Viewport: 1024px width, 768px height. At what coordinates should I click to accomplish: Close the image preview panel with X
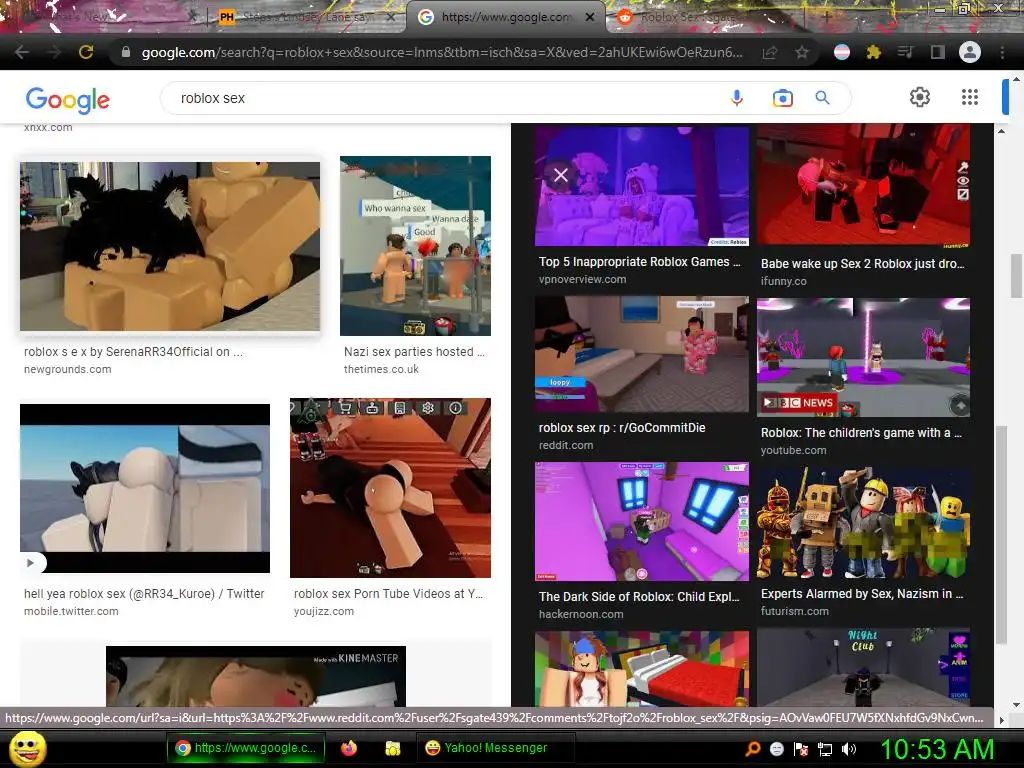[561, 175]
